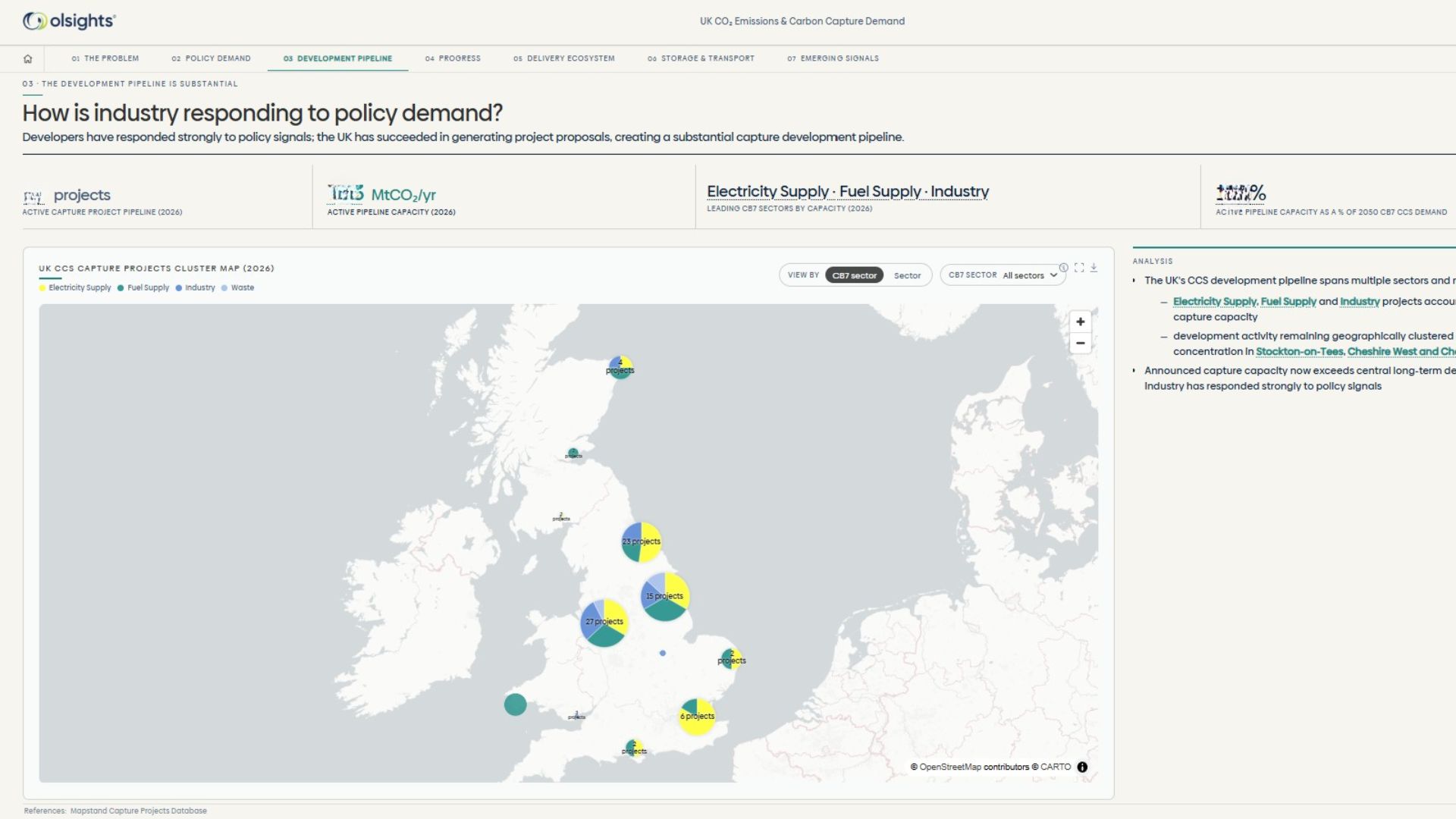Screen dimensions: 1456x819
Task: Select the East Anglia projects cluster
Action: (731, 658)
